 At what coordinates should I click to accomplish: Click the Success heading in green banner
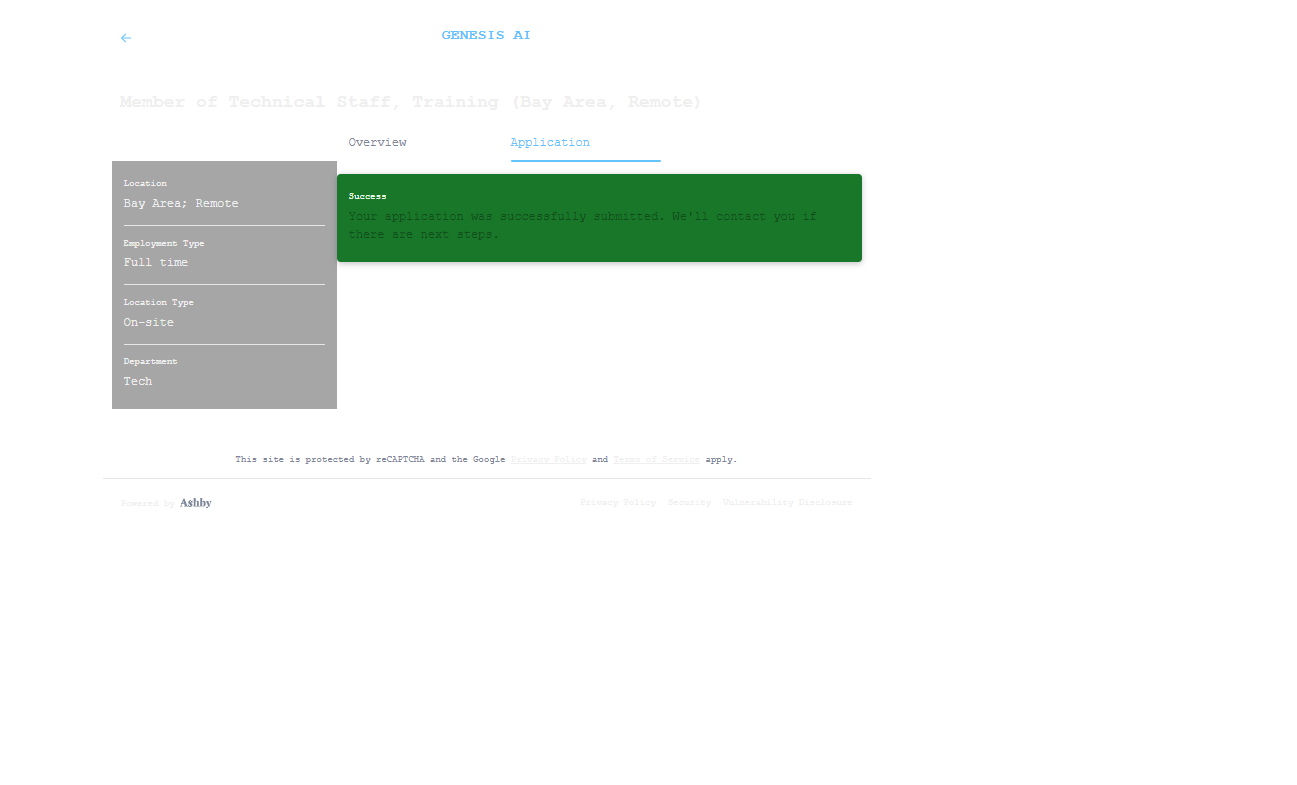click(367, 197)
